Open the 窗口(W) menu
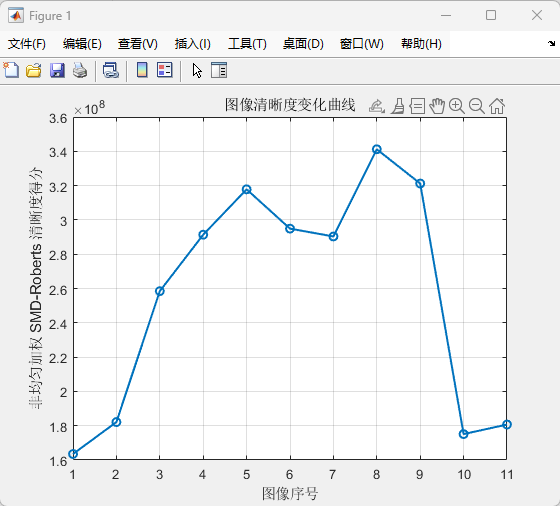Image resolution: width=560 pixels, height=506 pixels. (x=361, y=44)
